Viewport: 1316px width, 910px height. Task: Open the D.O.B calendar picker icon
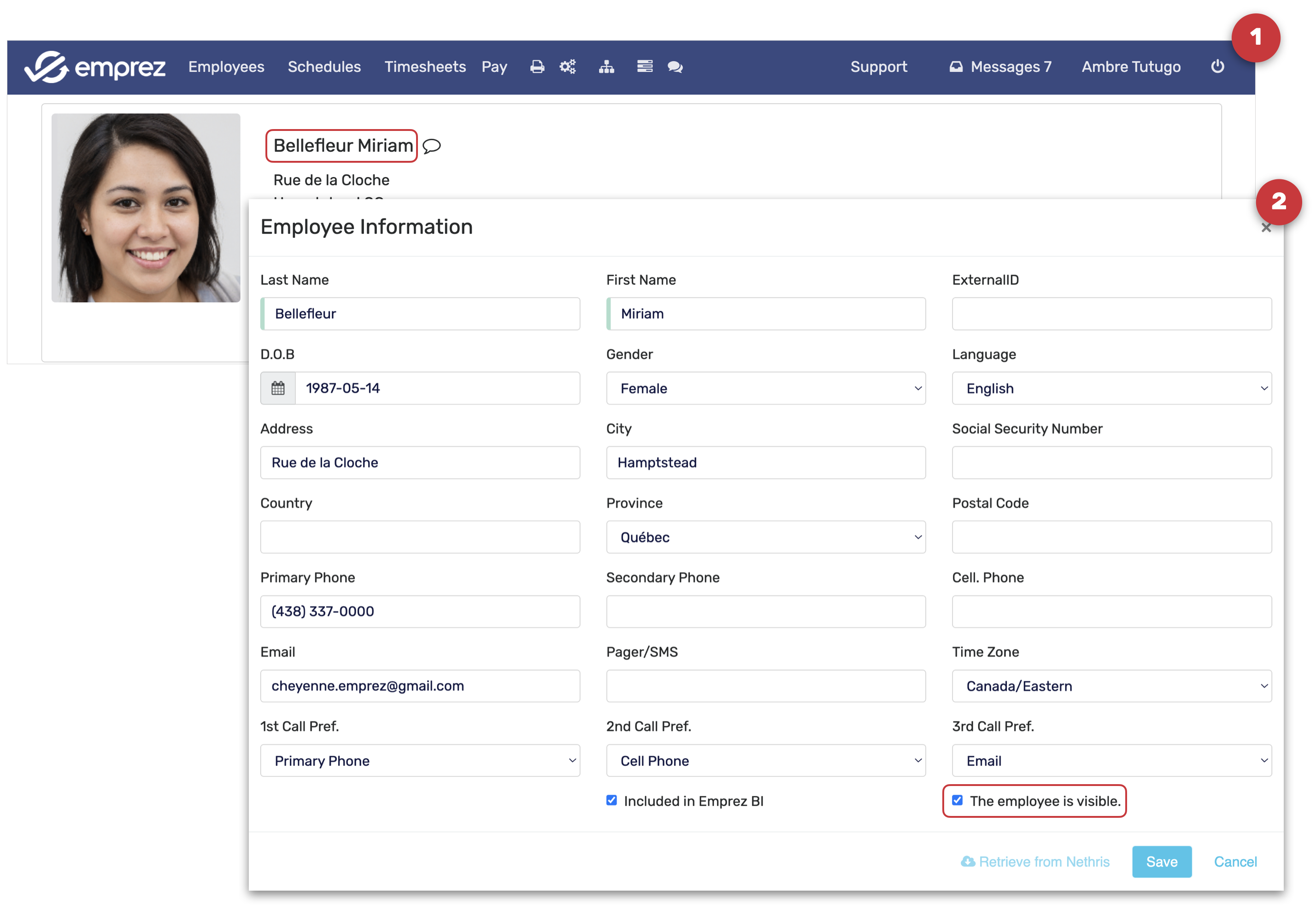click(x=277, y=388)
